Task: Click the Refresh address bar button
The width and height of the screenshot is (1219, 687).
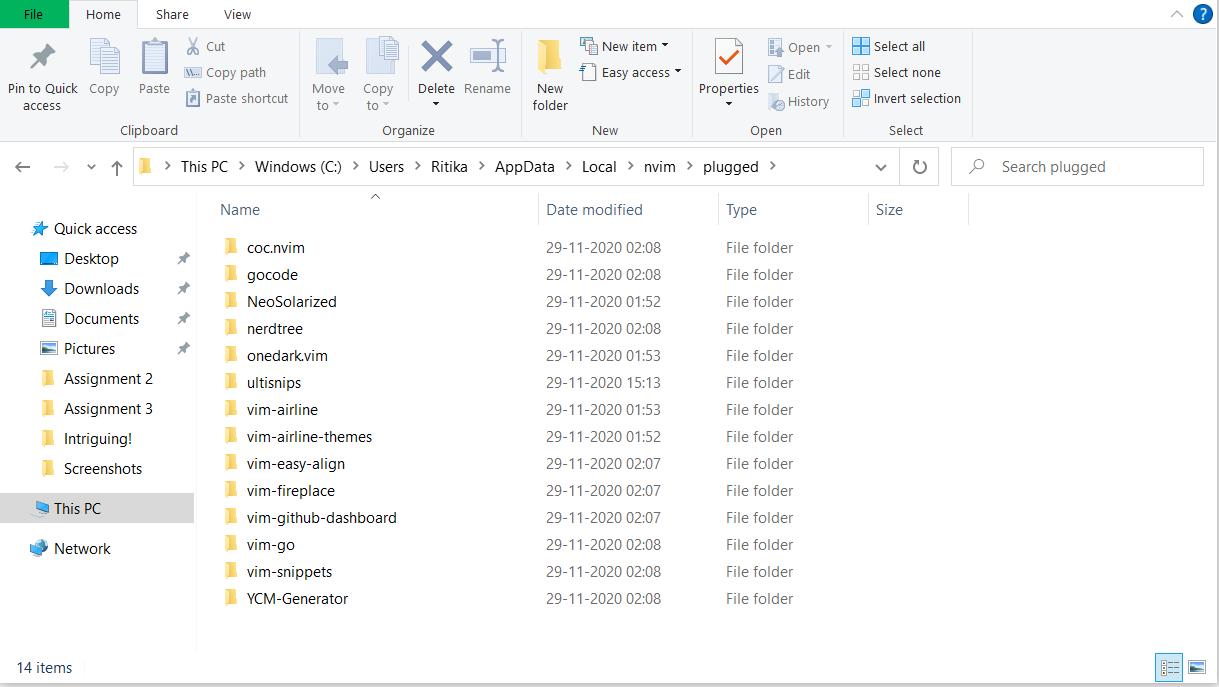Action: 919,167
